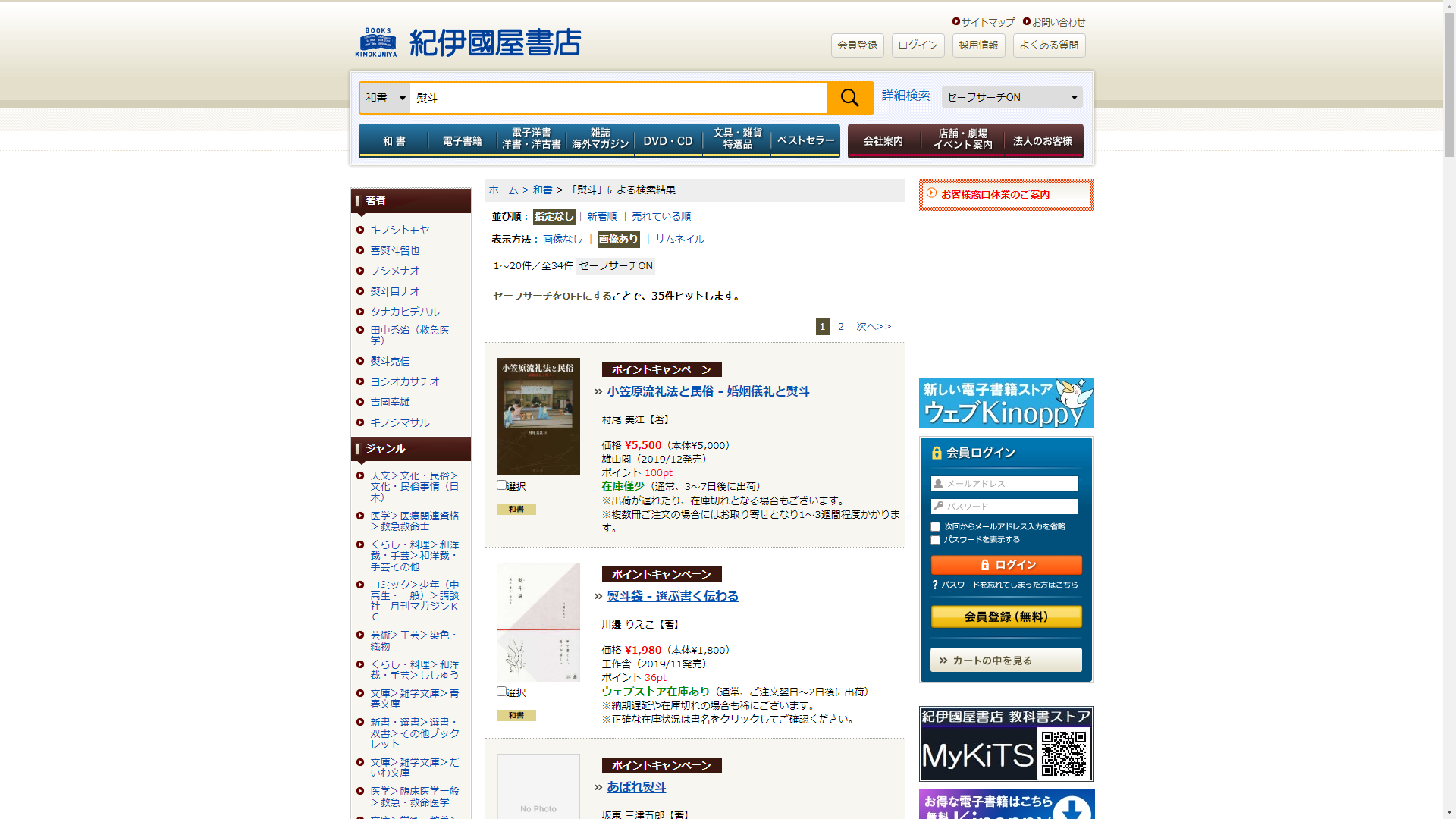Filter by genre 芸術＞工芸＞染色・織物

click(414, 641)
